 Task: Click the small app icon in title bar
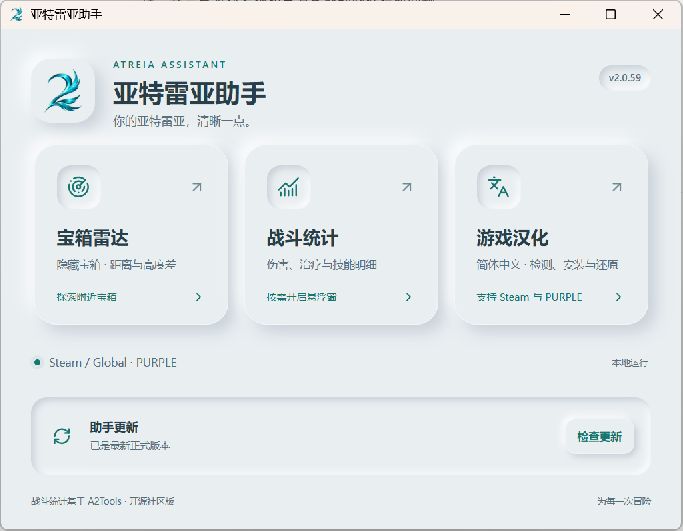17,14
